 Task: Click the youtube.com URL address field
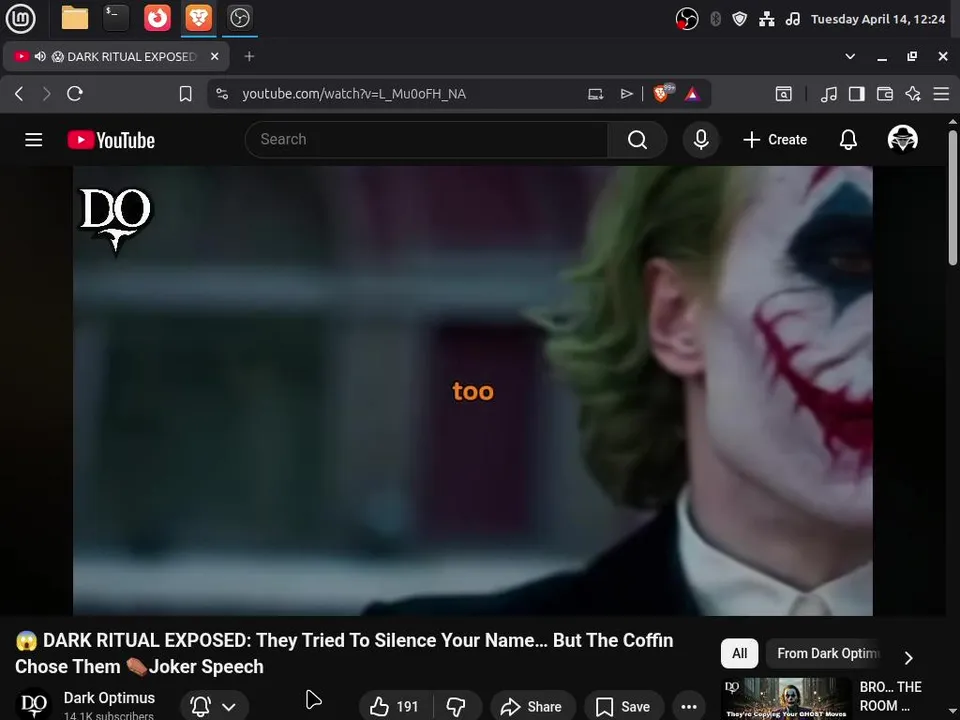[354, 94]
